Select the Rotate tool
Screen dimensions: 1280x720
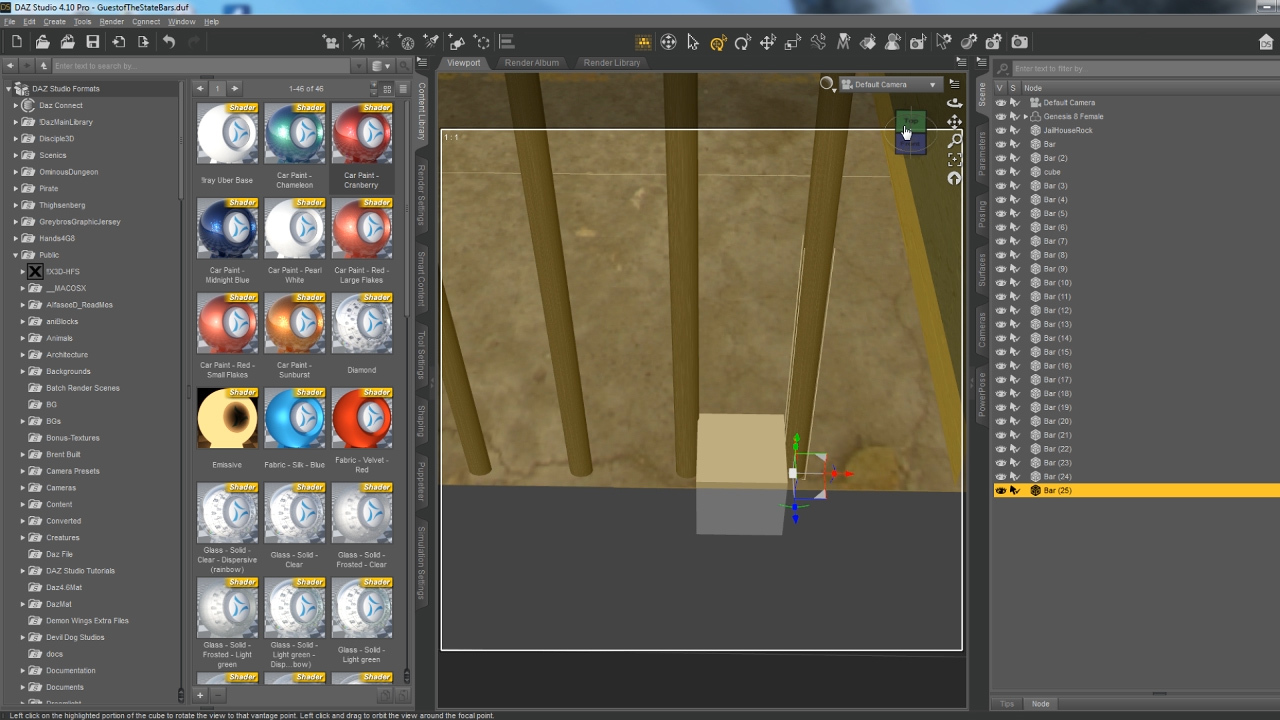click(x=742, y=42)
